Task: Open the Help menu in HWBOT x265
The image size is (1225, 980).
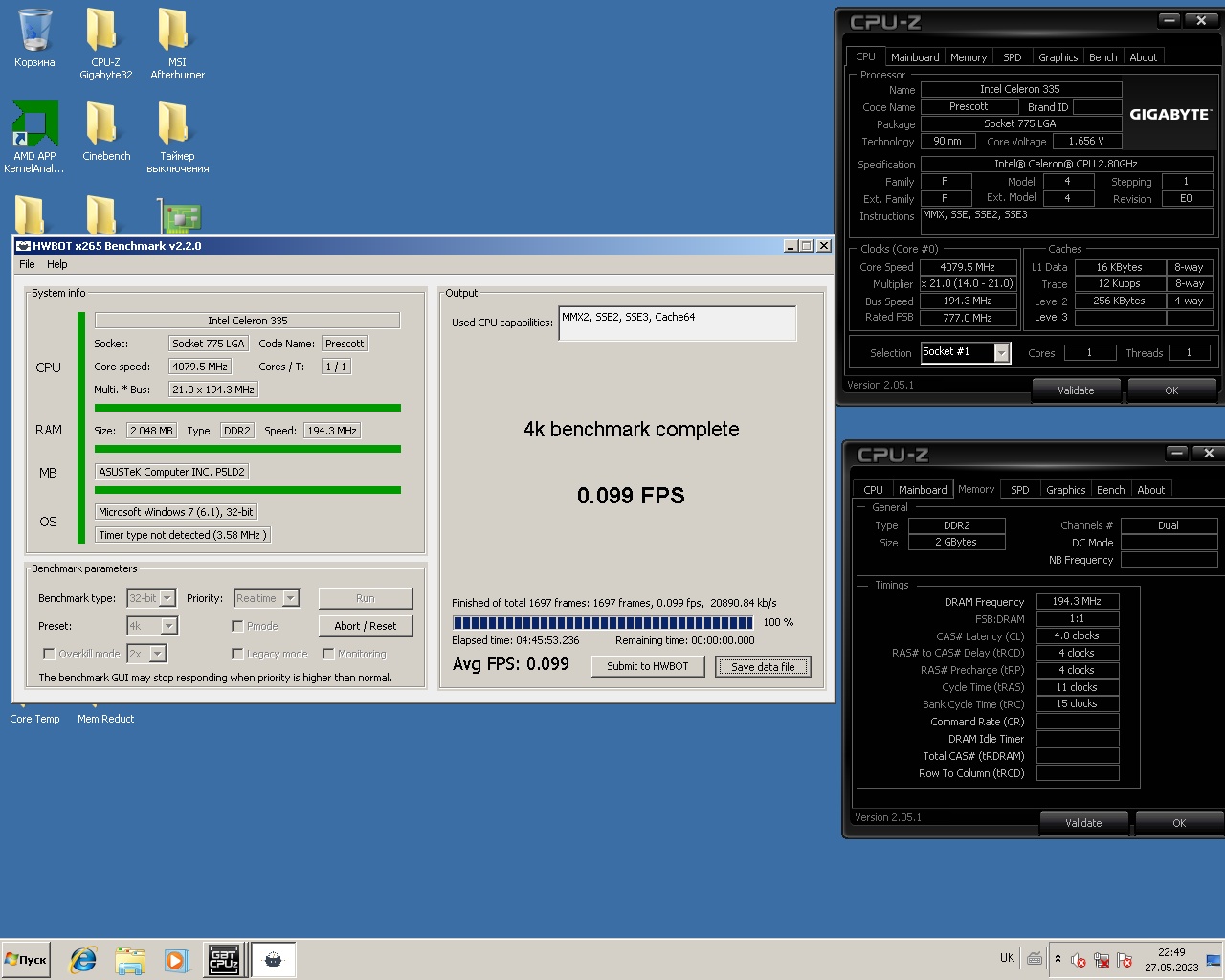Action: pyautogui.click(x=57, y=264)
